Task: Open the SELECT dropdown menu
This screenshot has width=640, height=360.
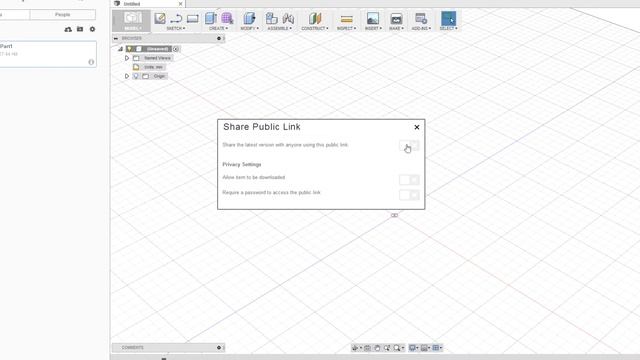Action: click(448, 29)
